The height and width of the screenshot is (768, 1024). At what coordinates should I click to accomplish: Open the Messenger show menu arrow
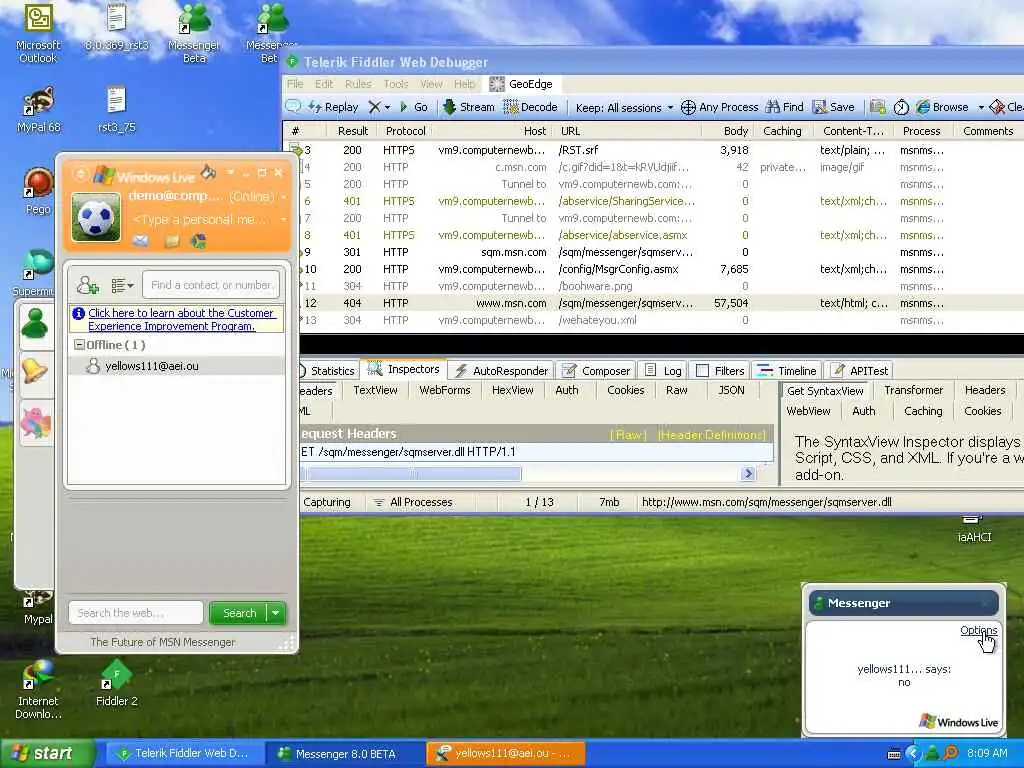point(231,172)
